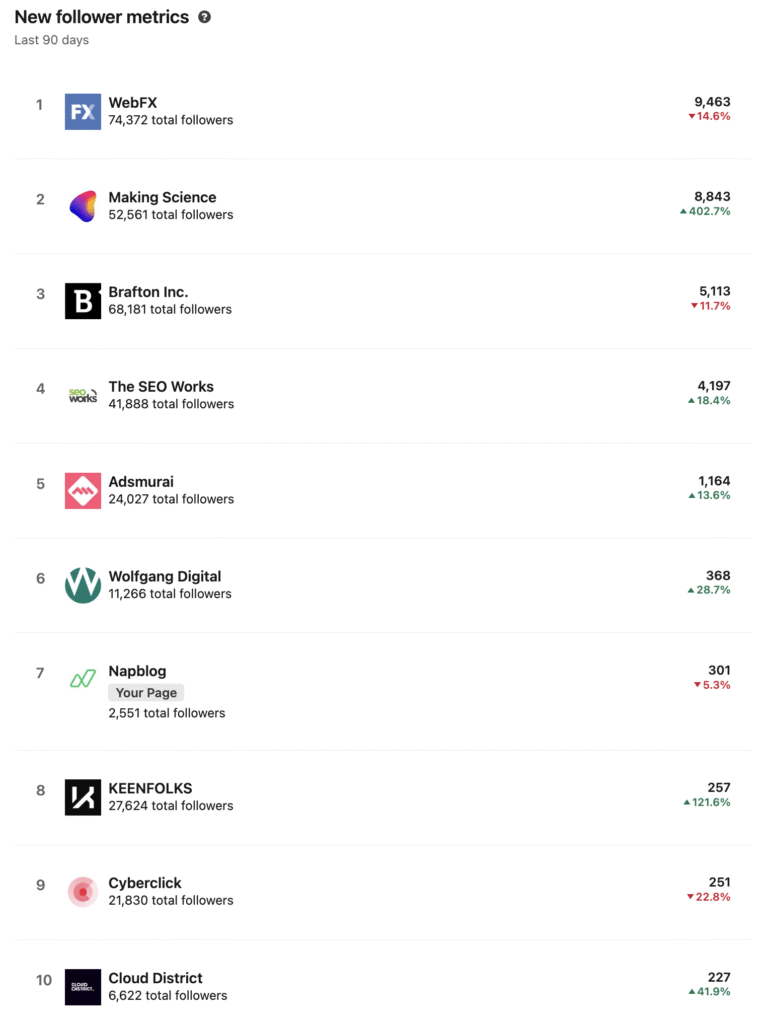Click the Cloud District logo

pyautogui.click(x=83, y=986)
